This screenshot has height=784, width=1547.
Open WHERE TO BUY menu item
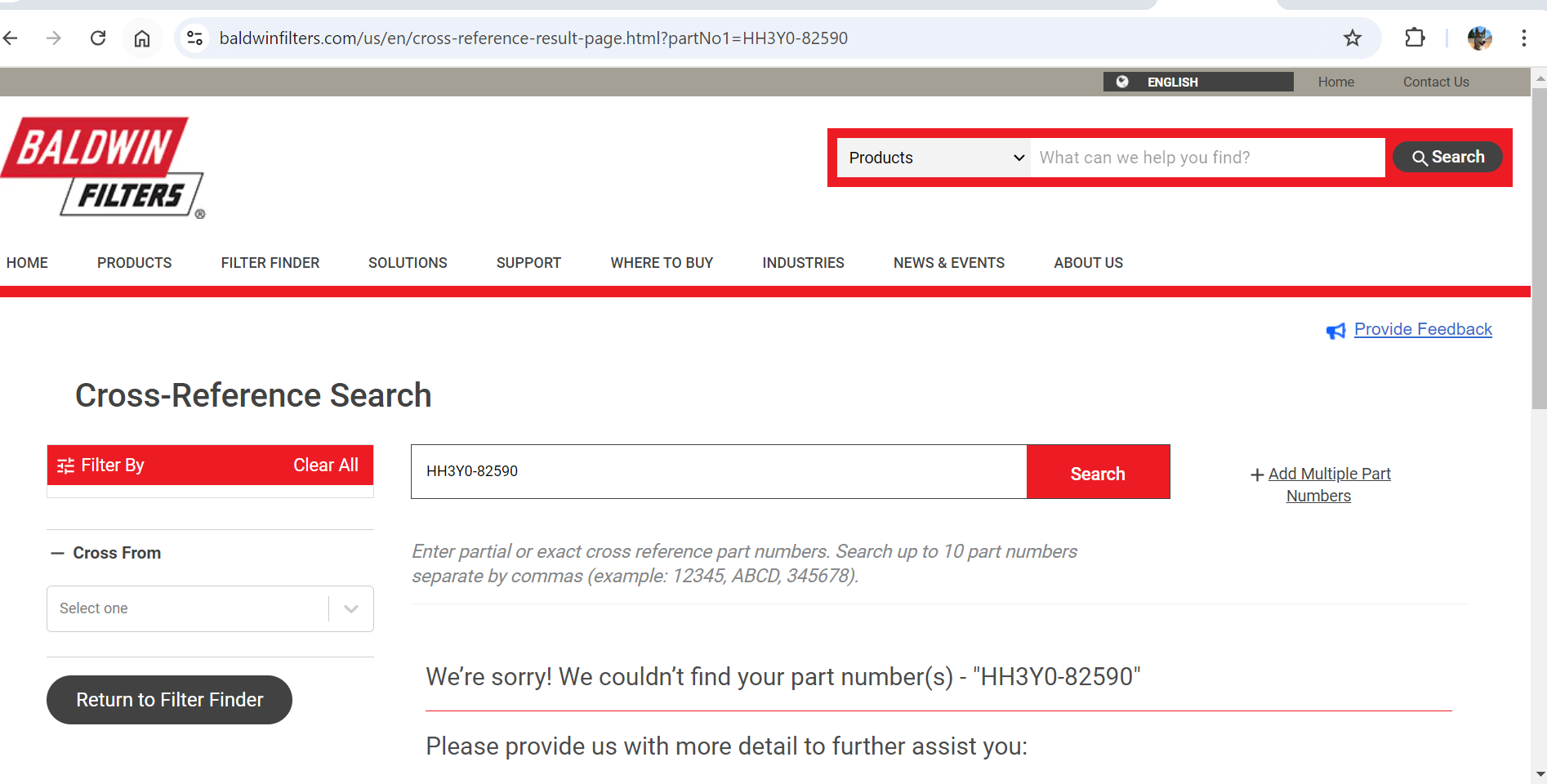[x=662, y=263]
